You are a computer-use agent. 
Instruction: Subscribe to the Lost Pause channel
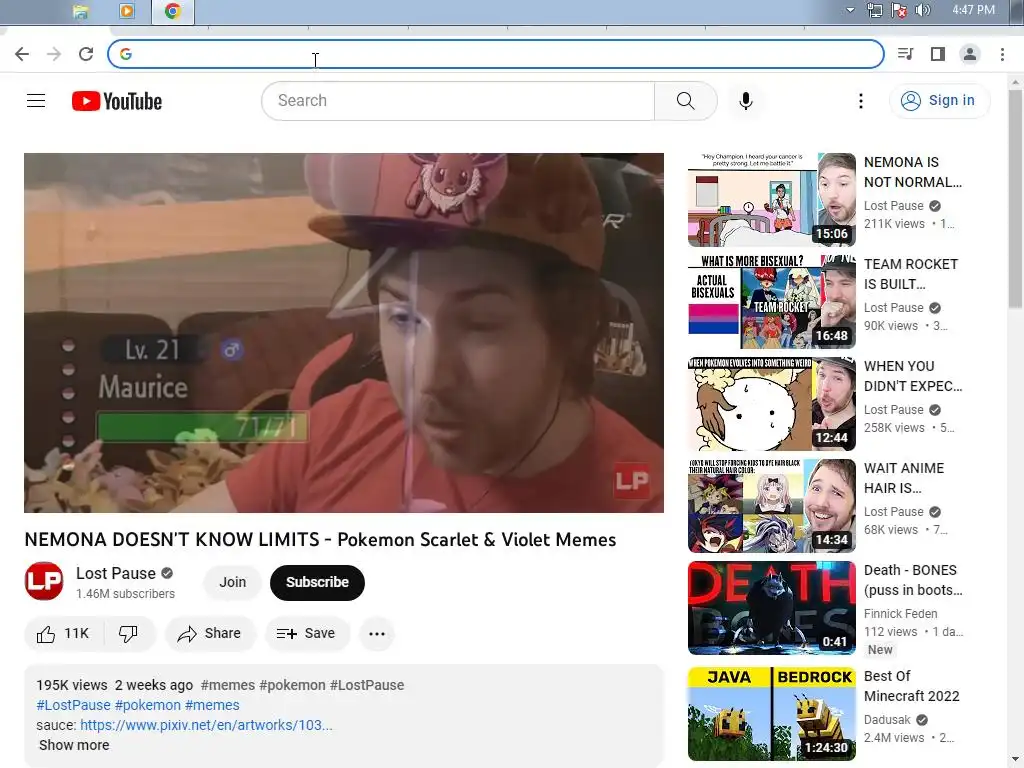pos(317,582)
